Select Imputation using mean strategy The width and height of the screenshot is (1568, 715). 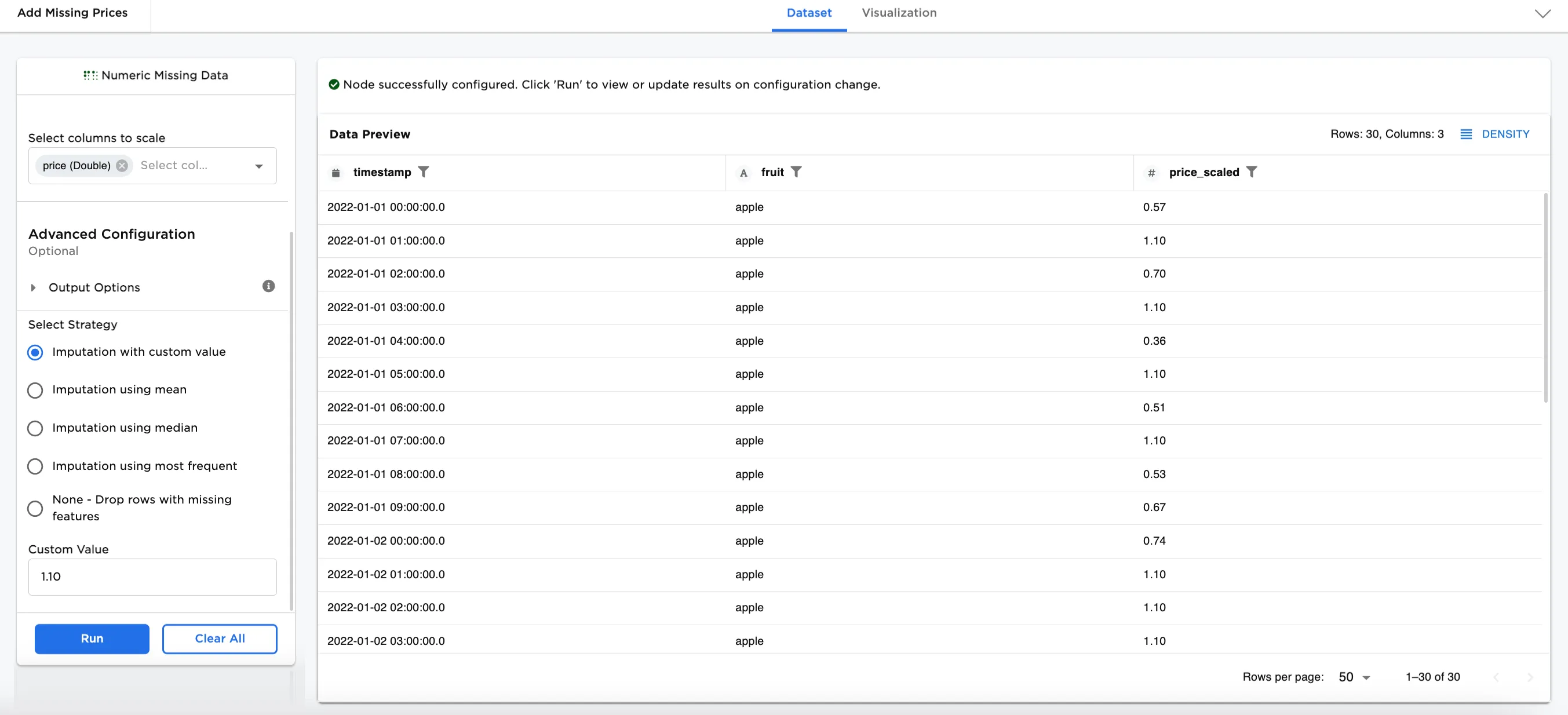coord(35,390)
